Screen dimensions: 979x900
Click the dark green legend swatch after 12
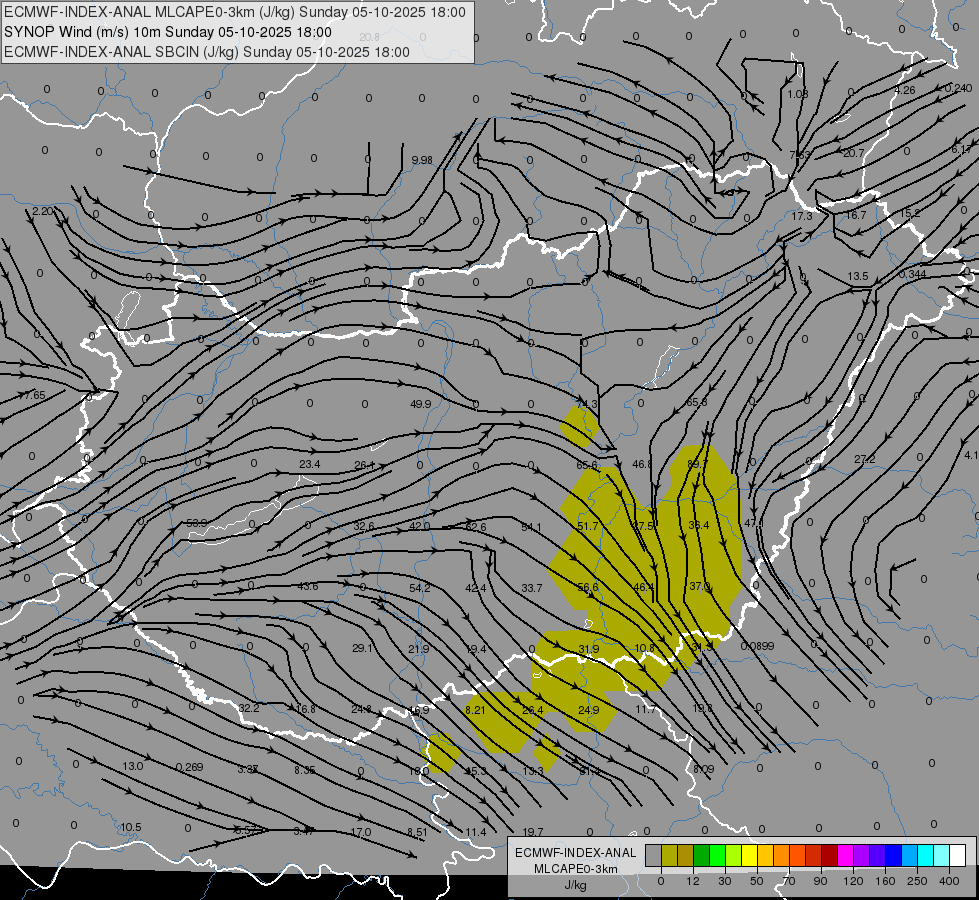(702, 856)
